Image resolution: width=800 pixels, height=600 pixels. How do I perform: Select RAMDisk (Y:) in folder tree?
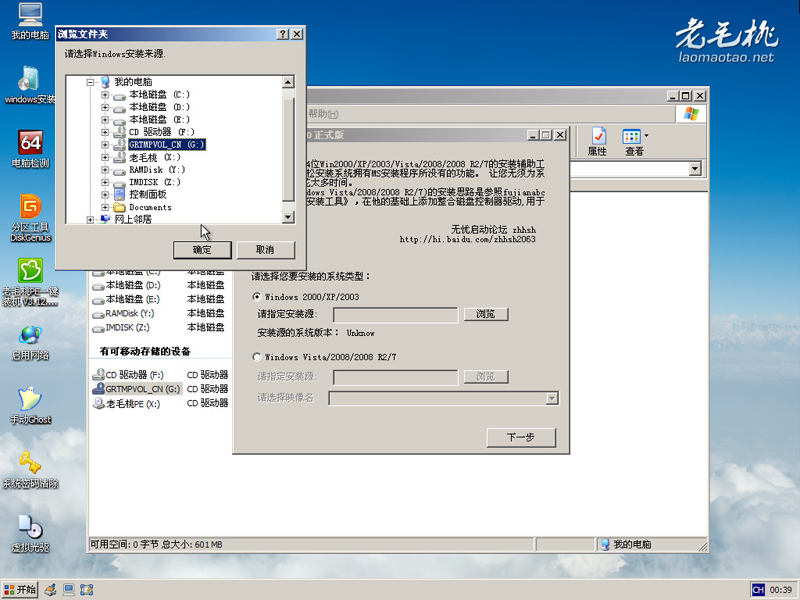coord(157,169)
